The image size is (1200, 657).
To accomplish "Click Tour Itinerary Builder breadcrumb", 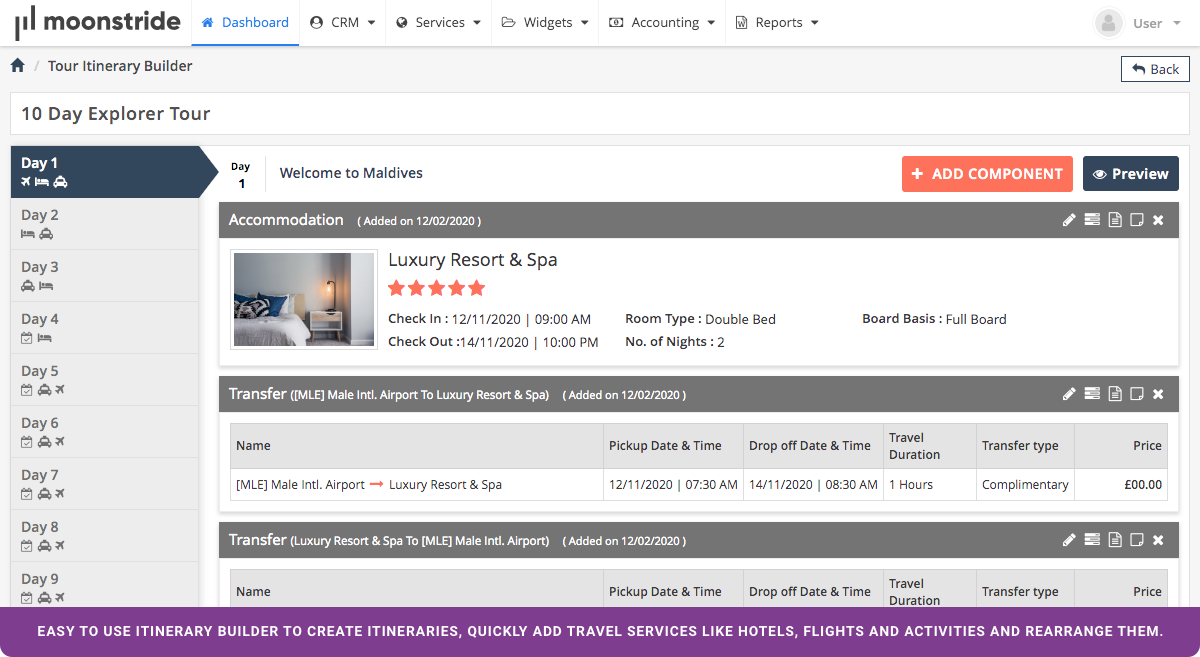I will coord(120,66).
